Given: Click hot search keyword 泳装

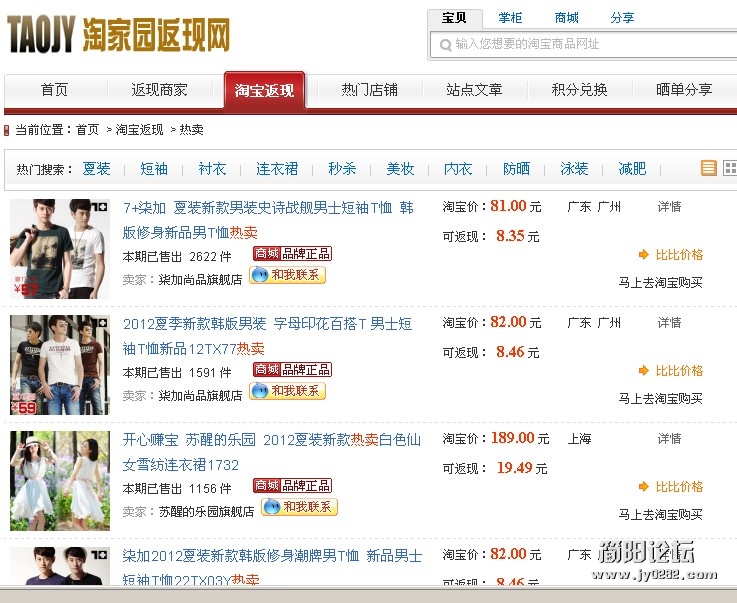Looking at the screenshot, I should (x=574, y=168).
